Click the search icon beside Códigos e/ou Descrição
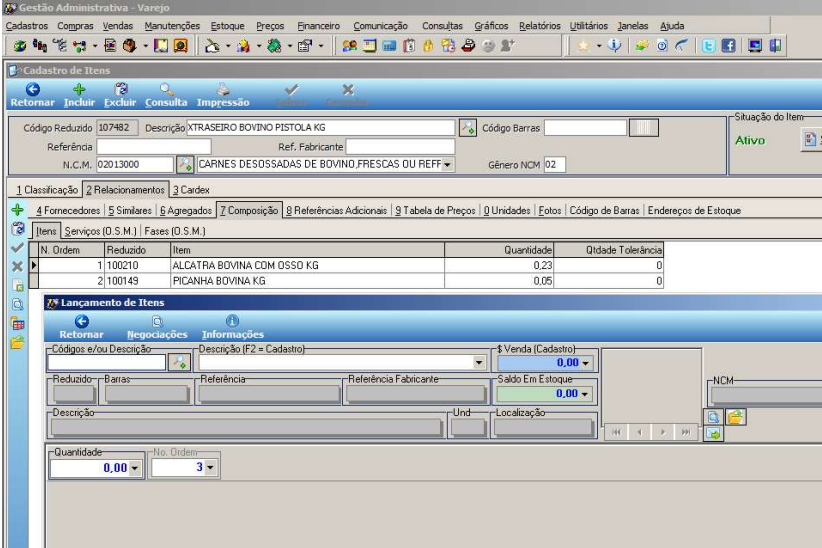 (179, 362)
